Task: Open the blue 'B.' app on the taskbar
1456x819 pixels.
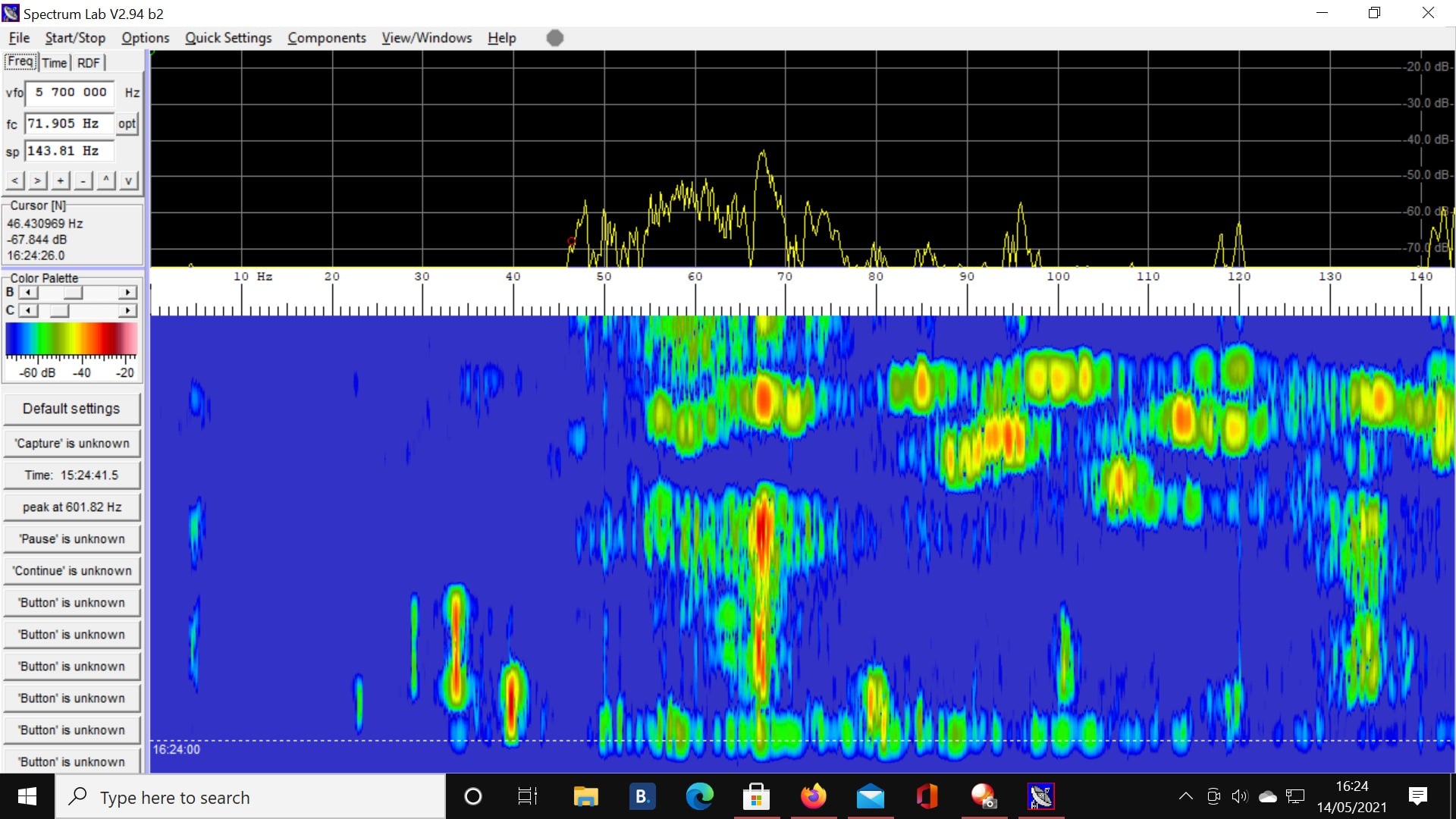Action: [642, 797]
